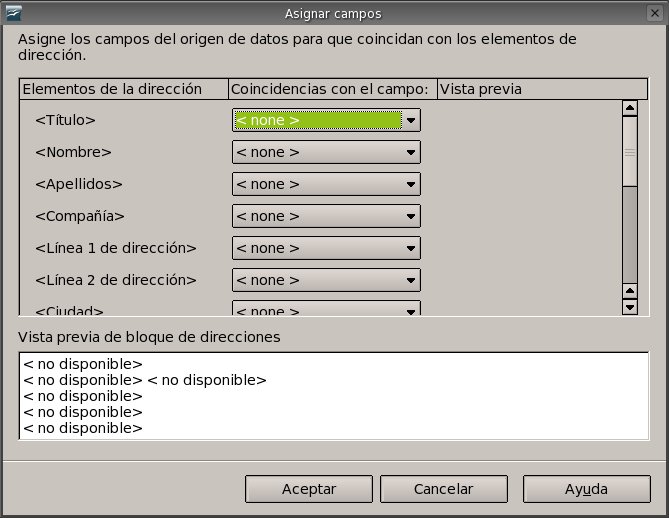Image resolution: width=669 pixels, height=518 pixels.
Task: Open the <Apellidos> combo box
Action: (411, 185)
